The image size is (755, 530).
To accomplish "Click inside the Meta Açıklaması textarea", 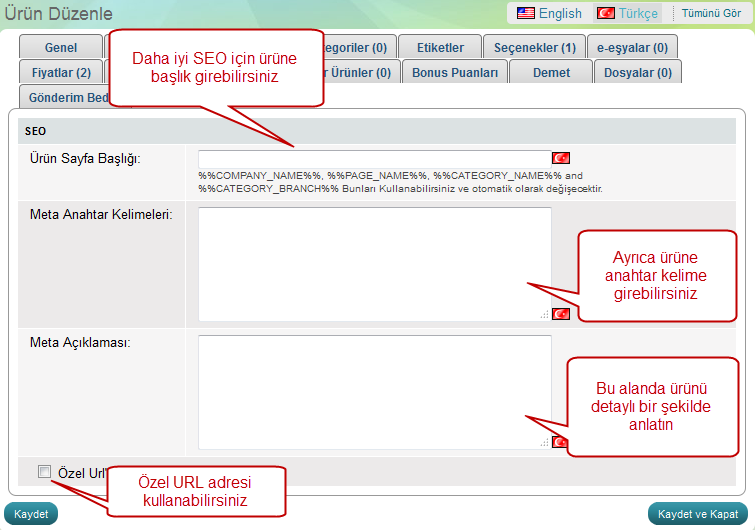I will tap(374, 391).
